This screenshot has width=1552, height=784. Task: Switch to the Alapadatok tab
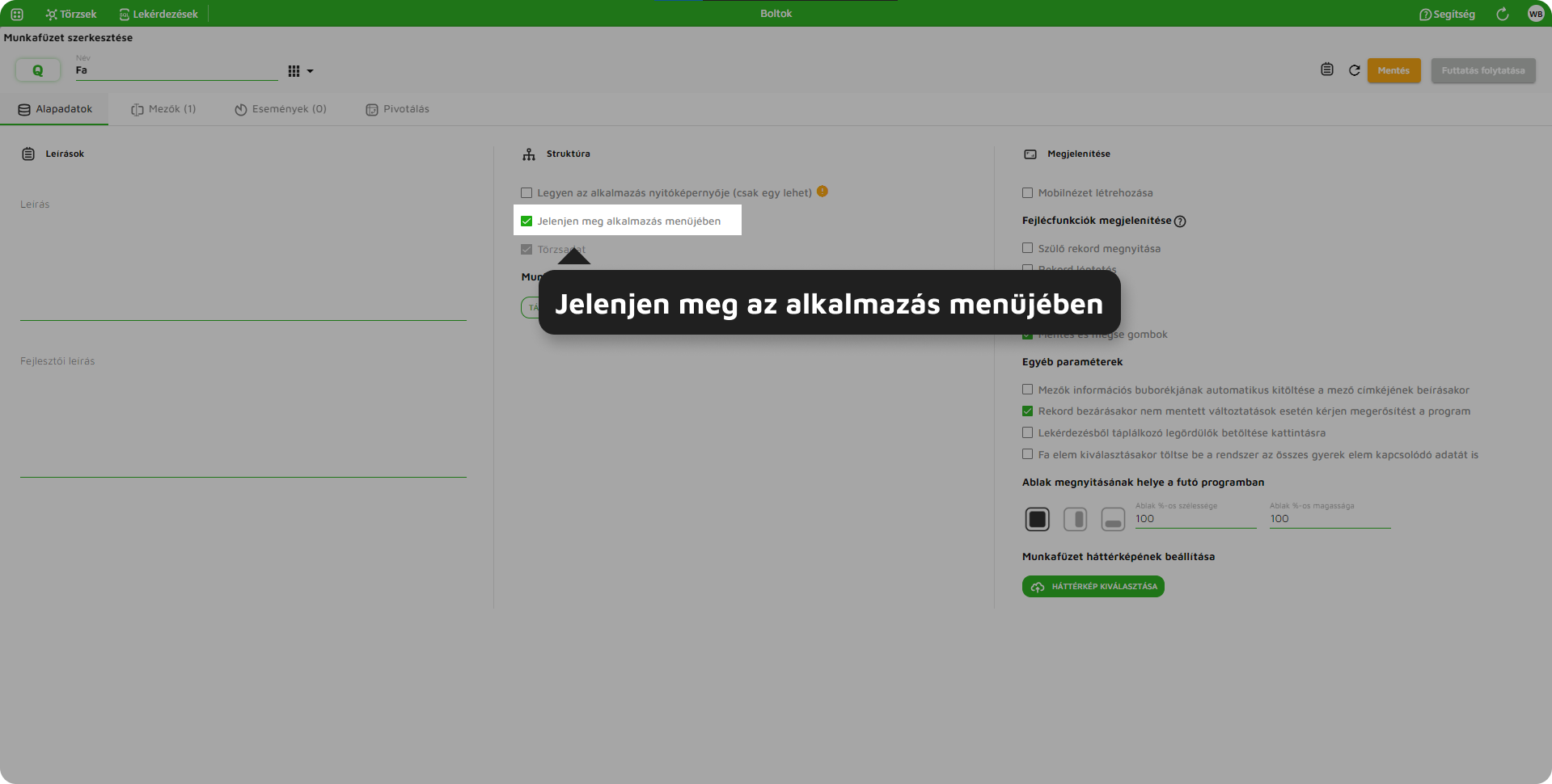[55, 109]
